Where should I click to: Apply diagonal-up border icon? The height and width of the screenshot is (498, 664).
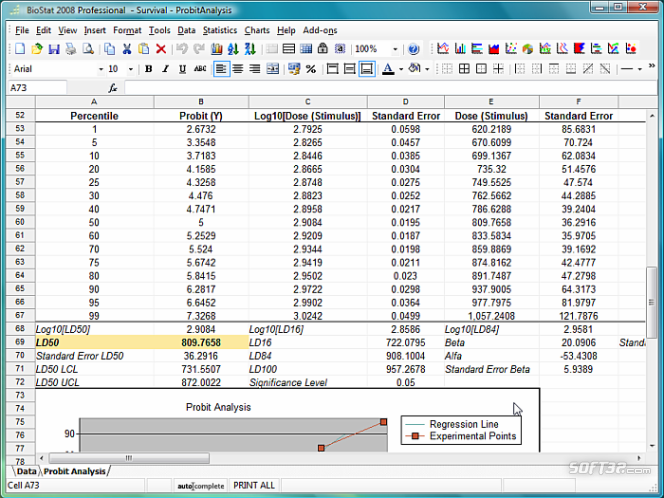click(x=588, y=69)
